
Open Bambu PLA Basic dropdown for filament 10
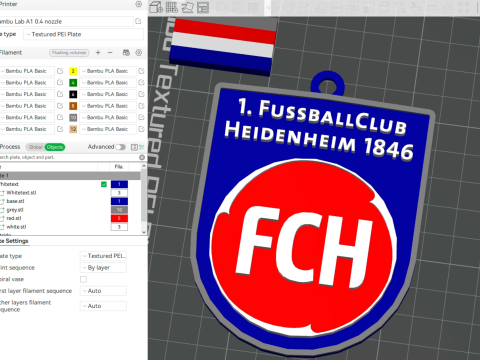108,117
